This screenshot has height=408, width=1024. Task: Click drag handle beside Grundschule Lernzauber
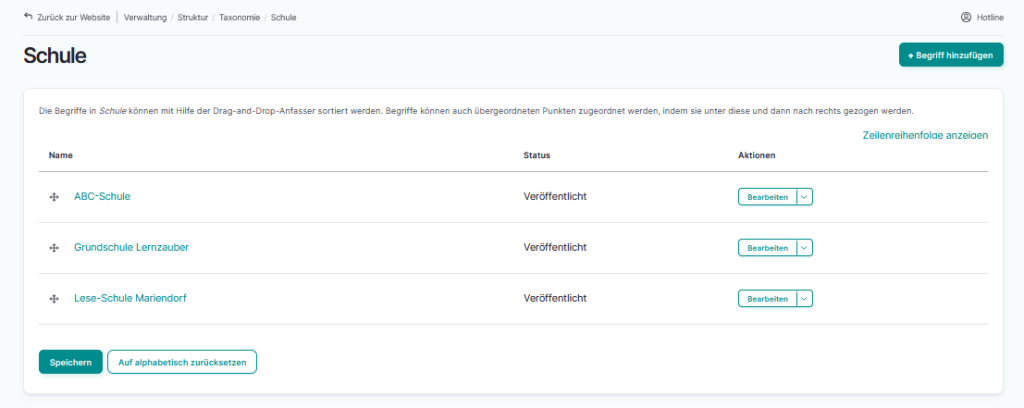(x=54, y=248)
